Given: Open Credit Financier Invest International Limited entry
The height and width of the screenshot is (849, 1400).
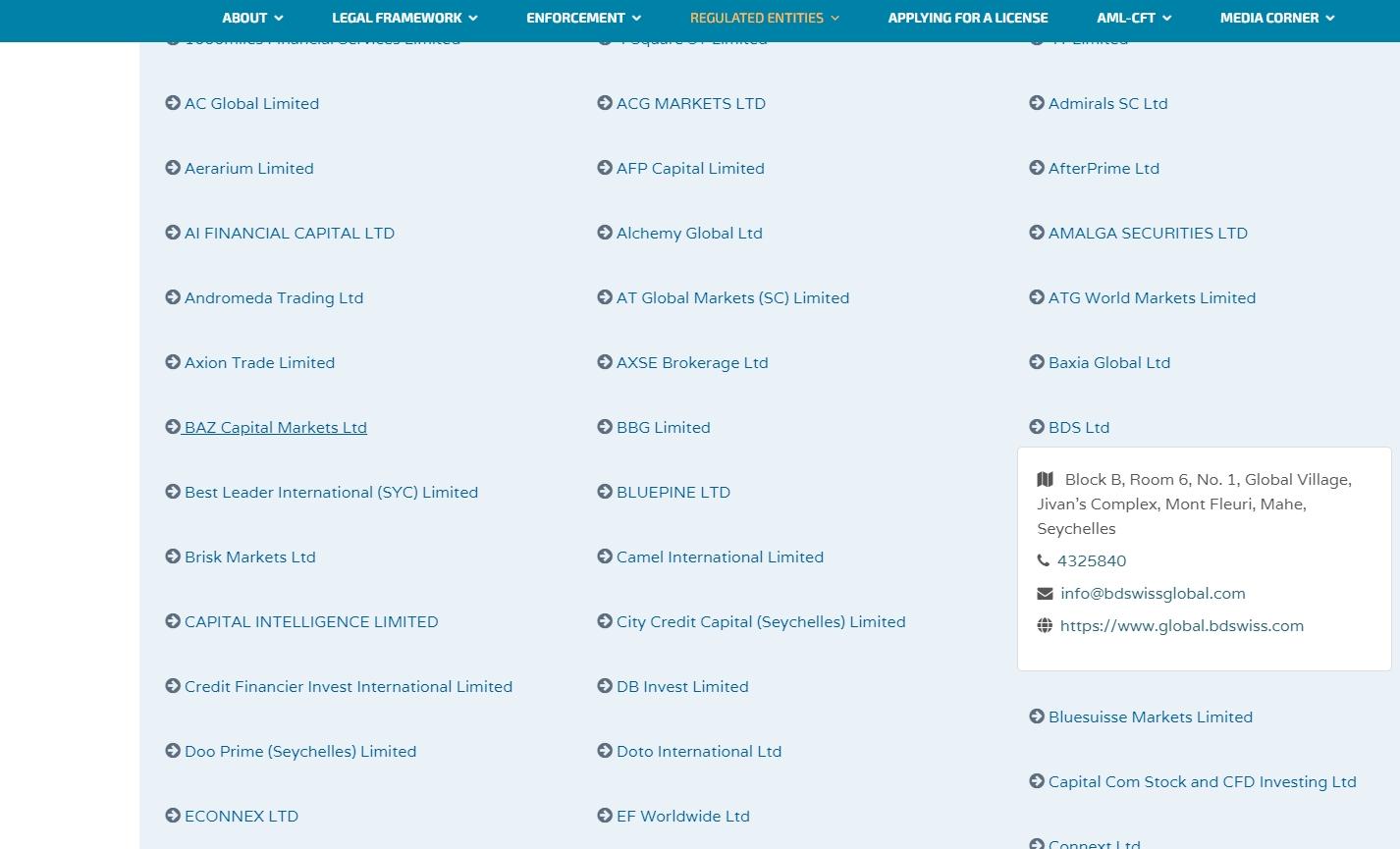Looking at the screenshot, I should (349, 686).
